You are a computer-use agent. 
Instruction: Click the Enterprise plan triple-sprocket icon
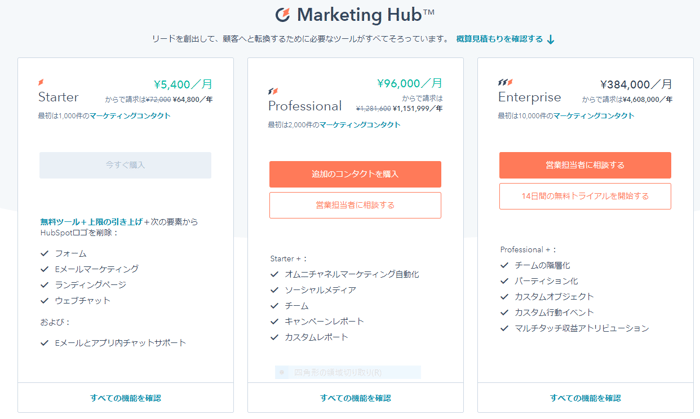pos(505,82)
